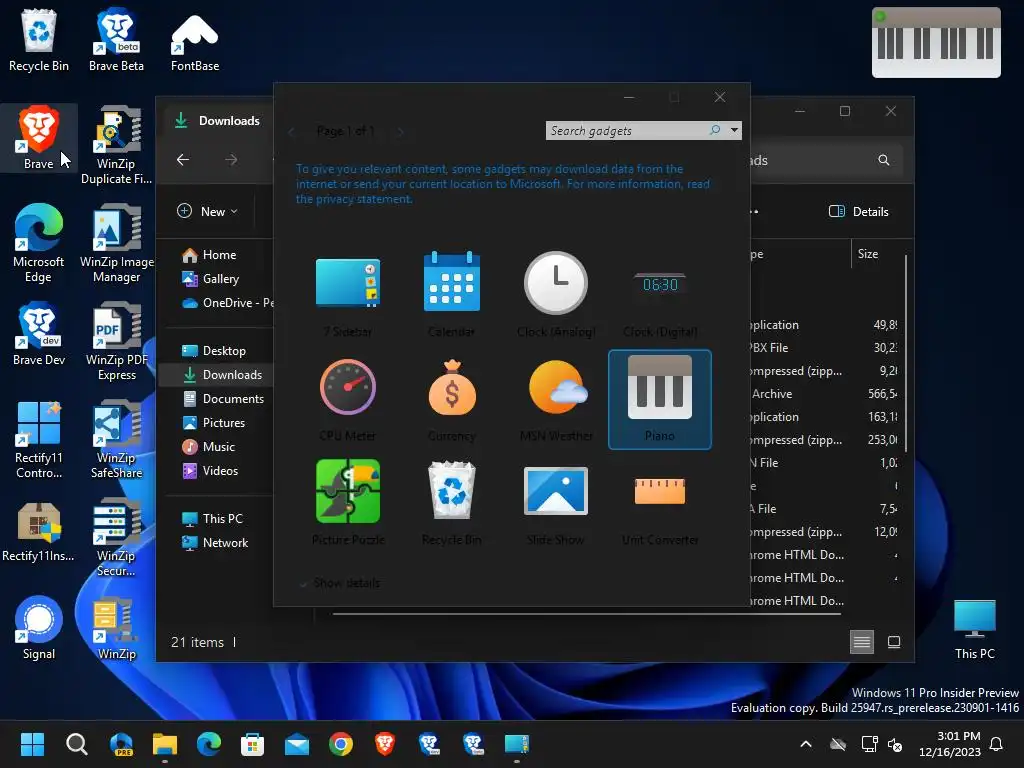1024x768 pixels.
Task: Expand Show details in gadget gallery
Action: (340, 583)
